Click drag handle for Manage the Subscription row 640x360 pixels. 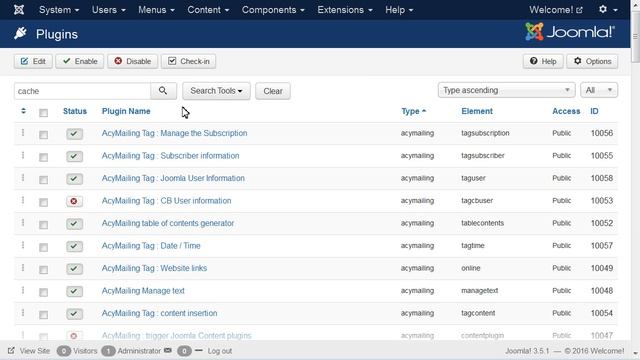pyautogui.click(x=23, y=133)
